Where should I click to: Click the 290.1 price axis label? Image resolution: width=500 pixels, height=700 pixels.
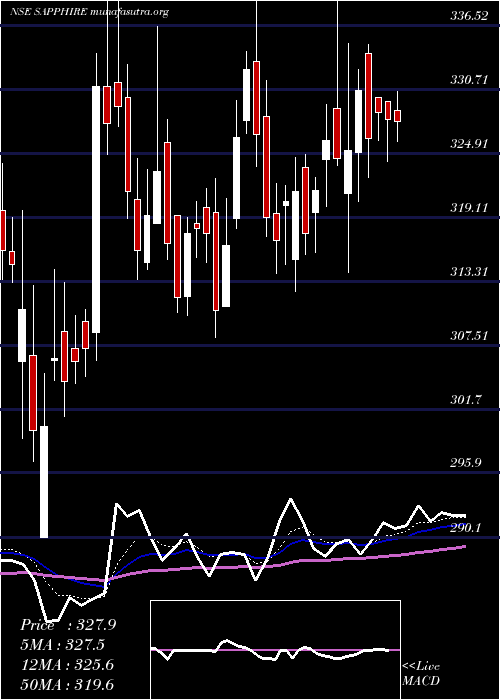(x=466, y=528)
